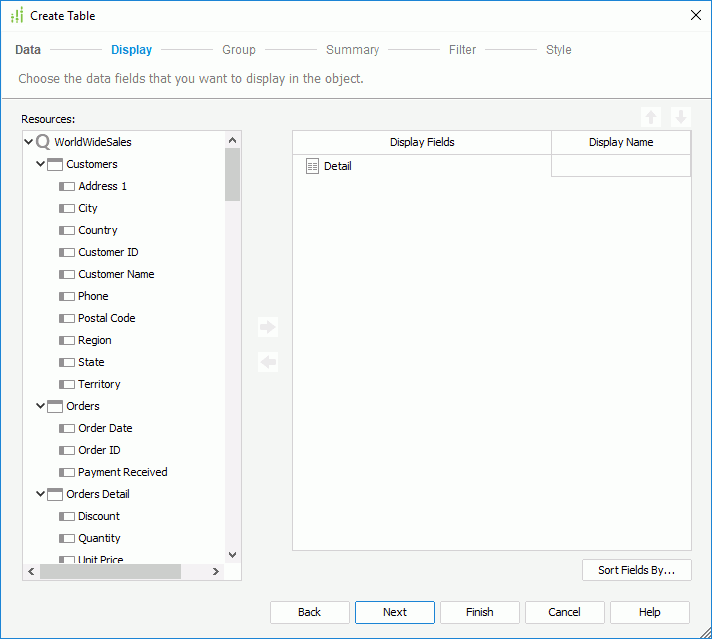Click the Address 1 field icon
The image size is (712, 639).
pos(67,186)
